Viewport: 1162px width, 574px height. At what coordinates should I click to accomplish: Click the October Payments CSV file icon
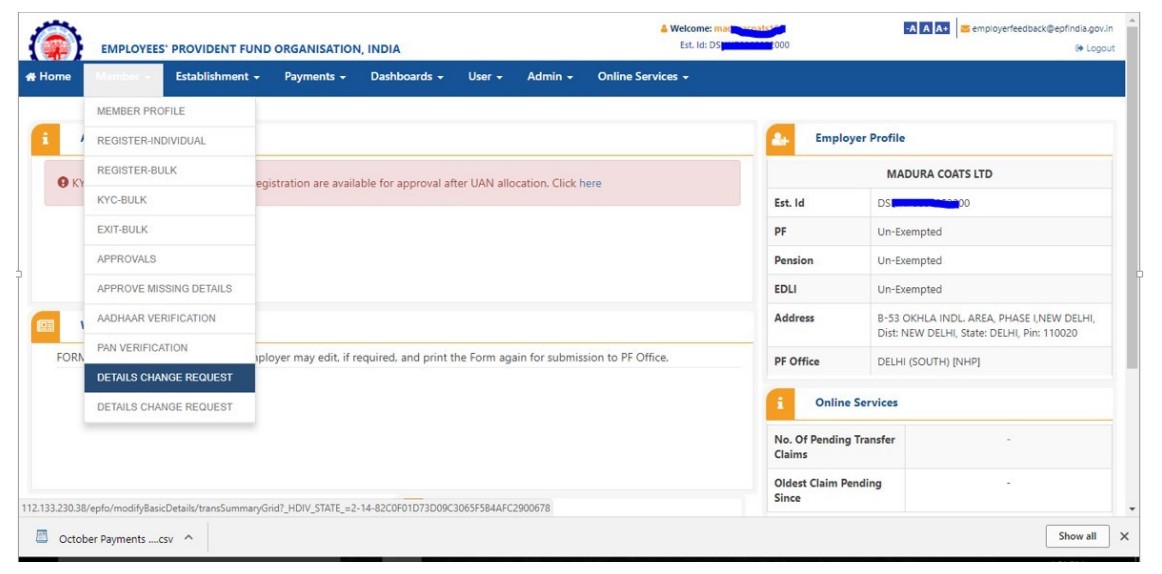point(42,538)
